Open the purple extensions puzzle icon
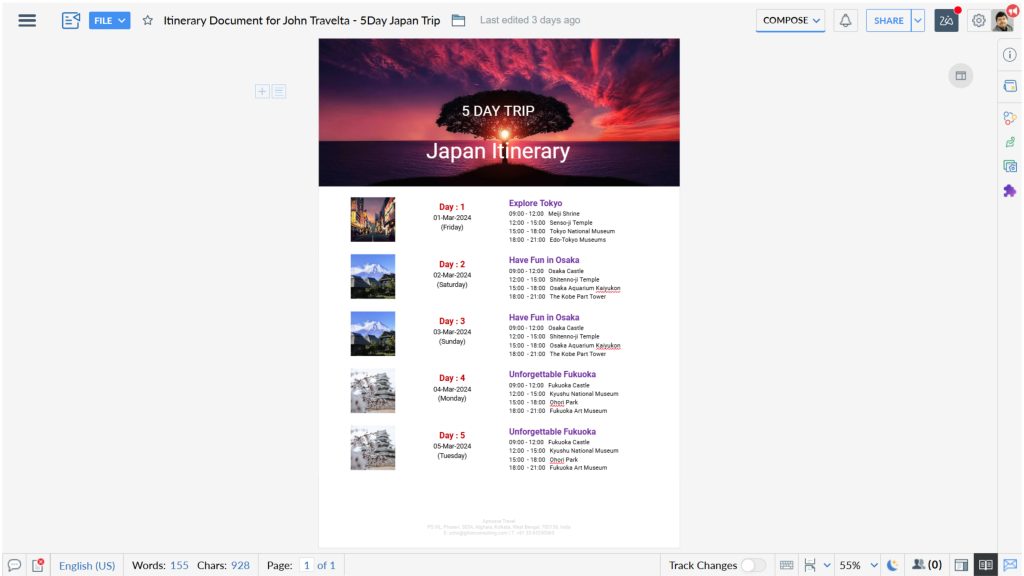Screen dimensions: 1024x576 (1010, 191)
